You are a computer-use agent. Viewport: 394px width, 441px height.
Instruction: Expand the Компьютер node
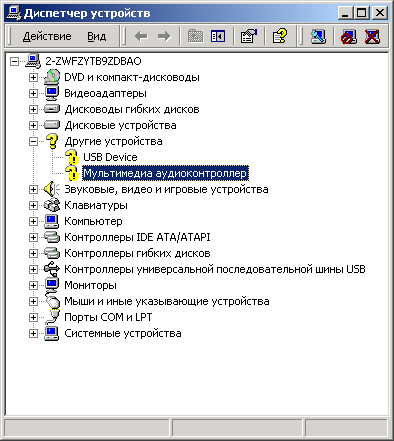[33, 221]
